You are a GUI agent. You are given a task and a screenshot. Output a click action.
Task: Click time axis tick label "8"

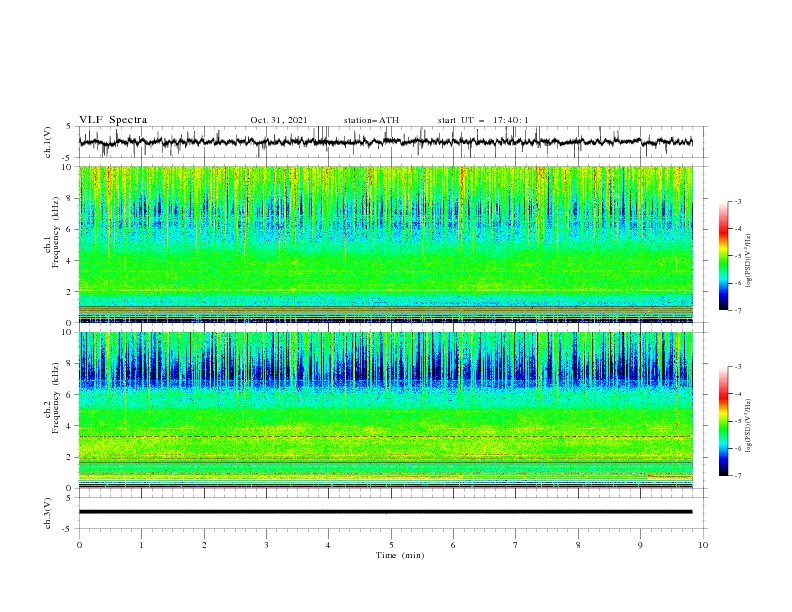pos(578,545)
